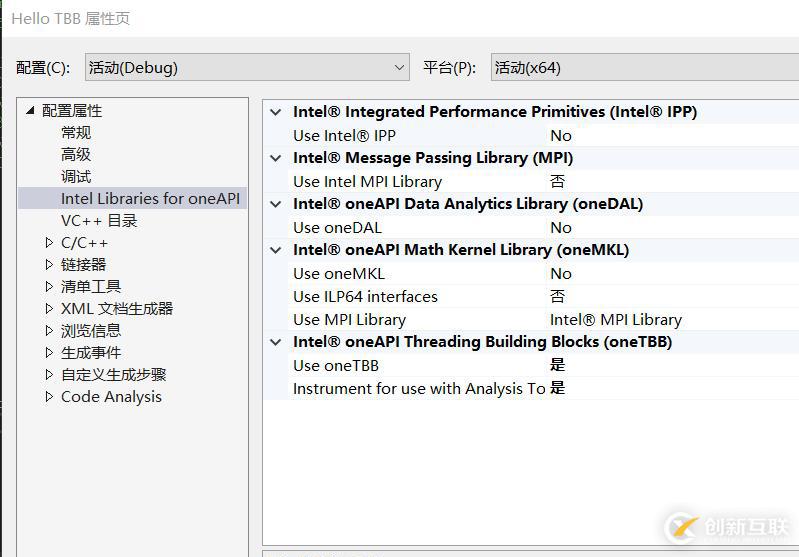The width and height of the screenshot is (799, 557).
Task: Open the 平台 x64 combo box
Action: (x=645, y=67)
